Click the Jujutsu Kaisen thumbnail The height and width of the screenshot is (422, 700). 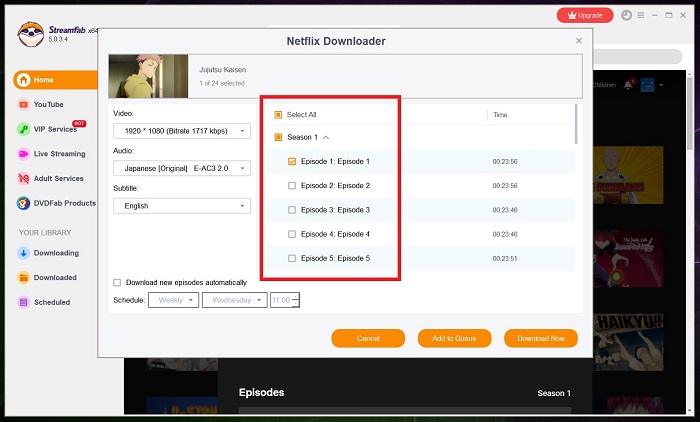point(148,76)
